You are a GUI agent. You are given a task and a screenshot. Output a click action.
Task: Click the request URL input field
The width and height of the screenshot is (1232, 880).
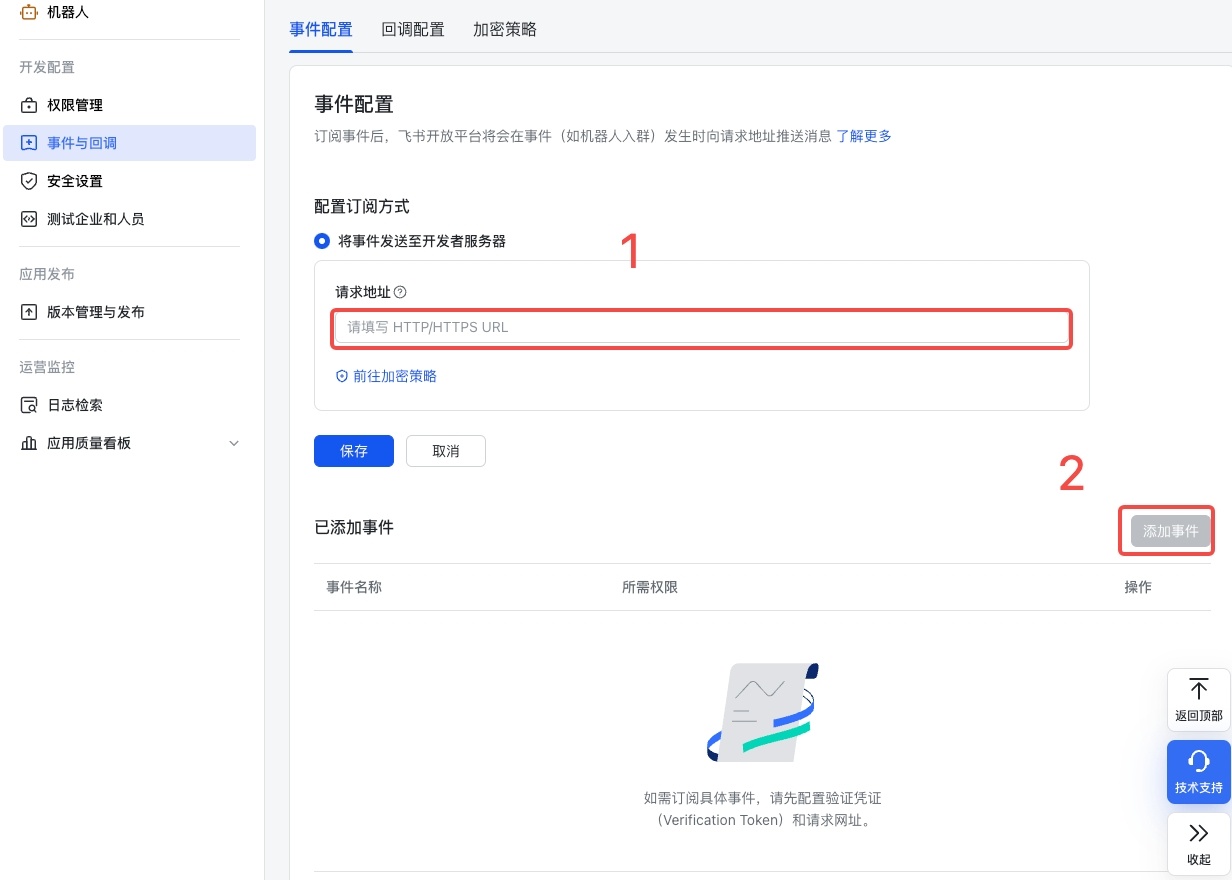(701, 327)
